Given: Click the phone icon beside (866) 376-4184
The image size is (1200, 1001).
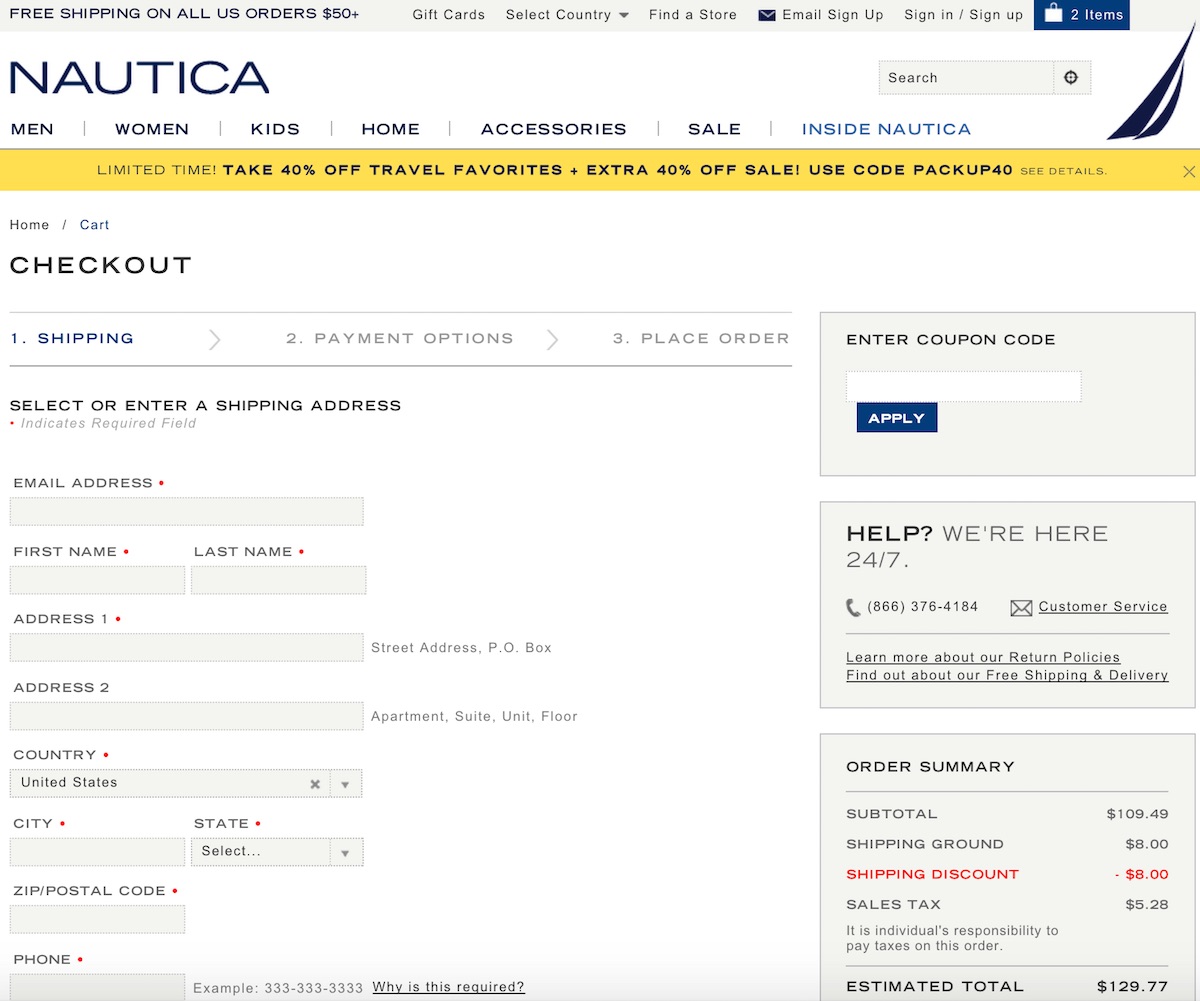Looking at the screenshot, I should pos(853,607).
